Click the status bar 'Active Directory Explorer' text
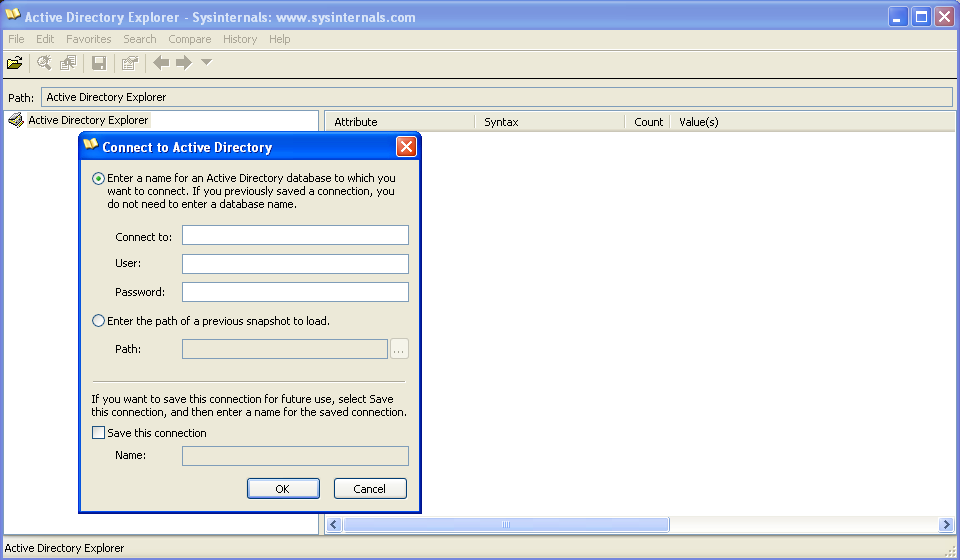 [x=64, y=548]
